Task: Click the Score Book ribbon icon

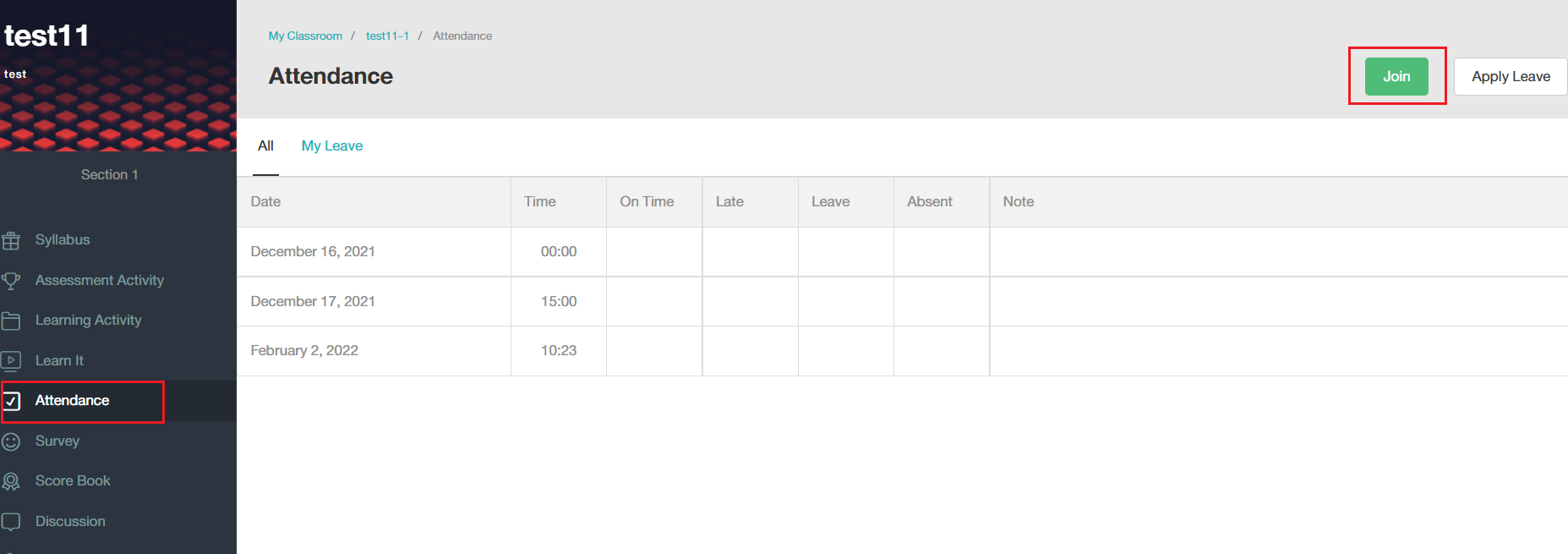Action: click(11, 481)
